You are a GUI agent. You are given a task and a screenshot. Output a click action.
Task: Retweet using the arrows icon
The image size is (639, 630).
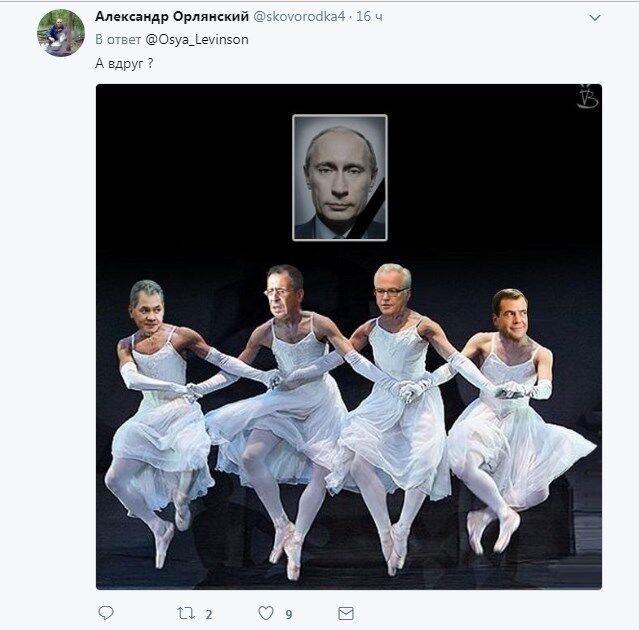point(186,613)
